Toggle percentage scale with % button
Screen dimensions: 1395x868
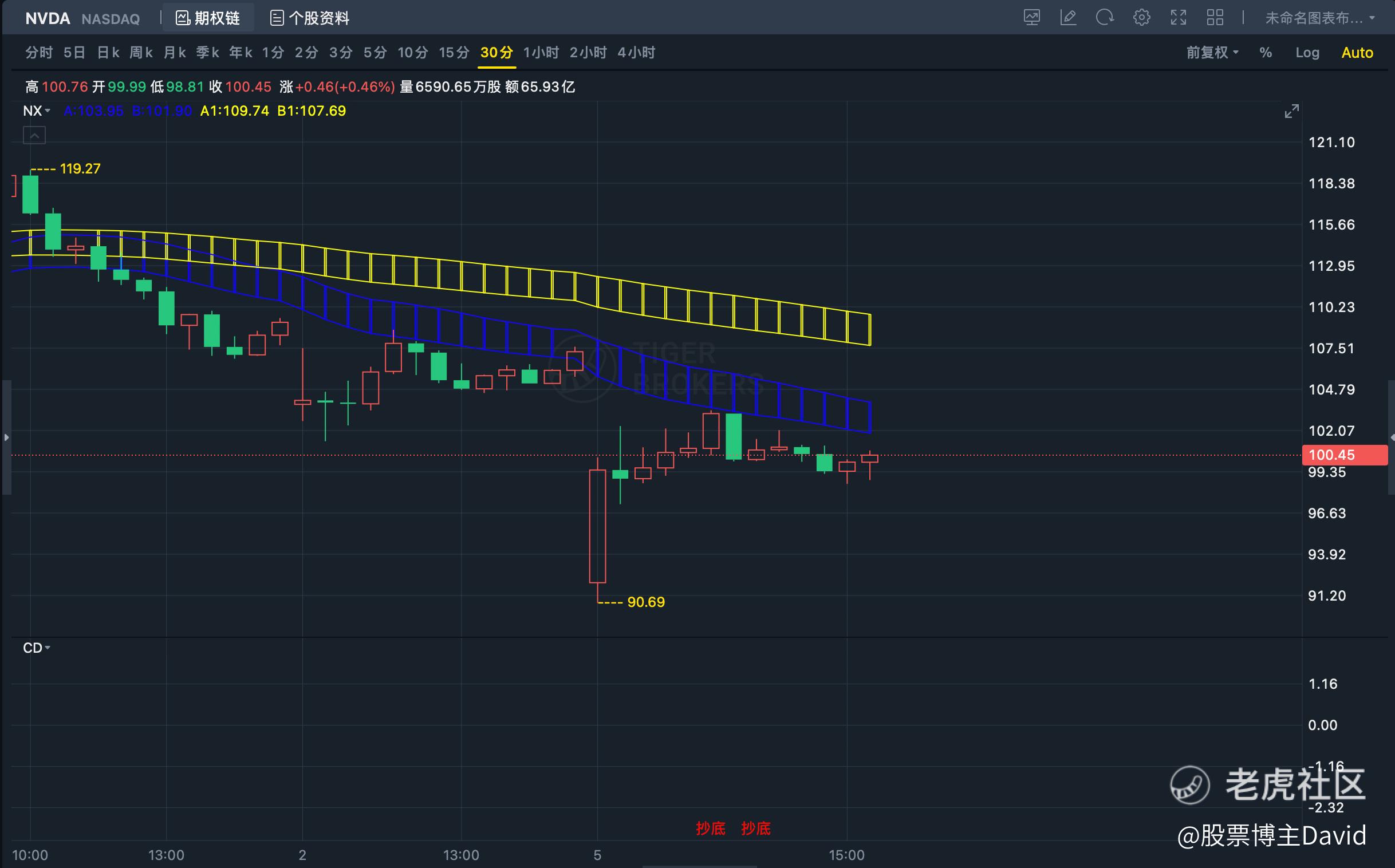coord(1265,53)
